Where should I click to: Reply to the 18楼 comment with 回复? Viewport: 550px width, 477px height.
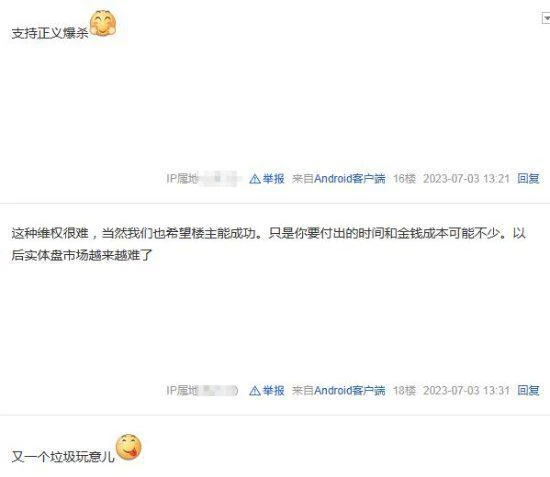coord(528,391)
